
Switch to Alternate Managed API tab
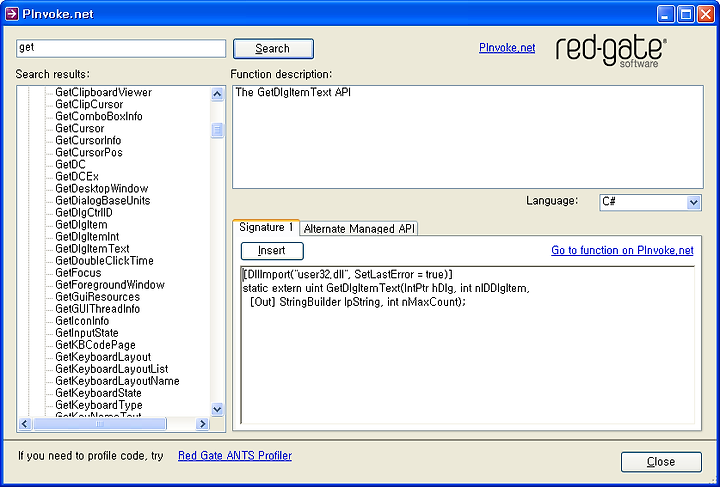pyautogui.click(x=359, y=229)
